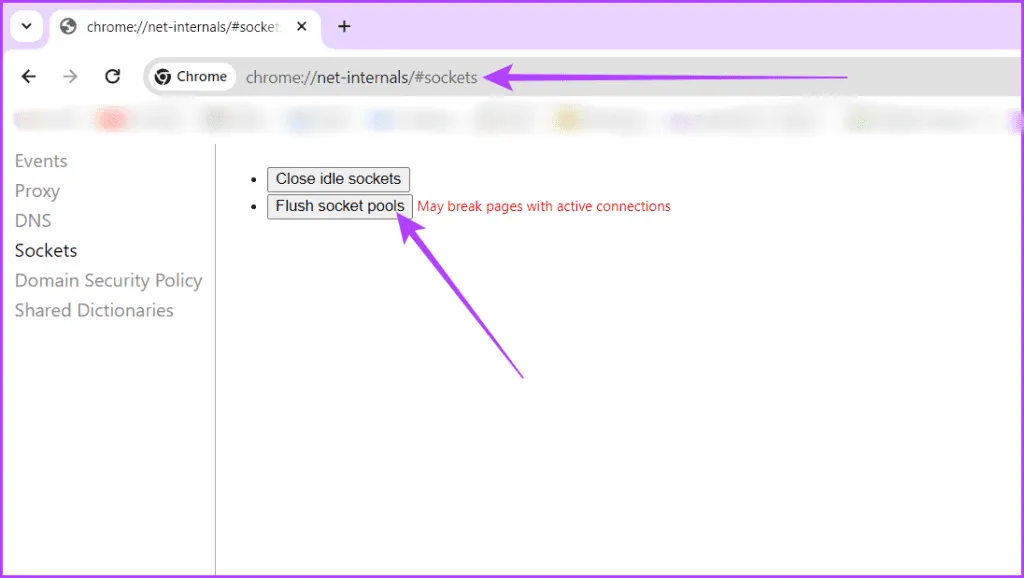Image resolution: width=1024 pixels, height=578 pixels.
Task: Click the globe favicon on the tab
Action: [x=69, y=27]
